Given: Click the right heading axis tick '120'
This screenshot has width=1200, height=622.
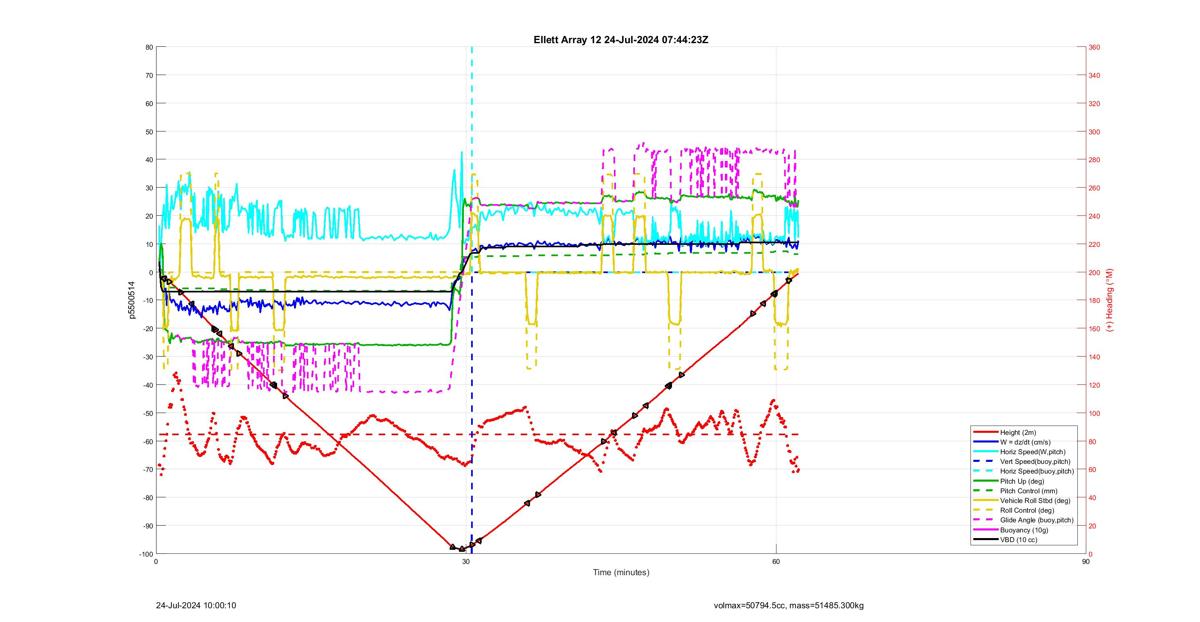Looking at the screenshot, I should [x=1095, y=385].
